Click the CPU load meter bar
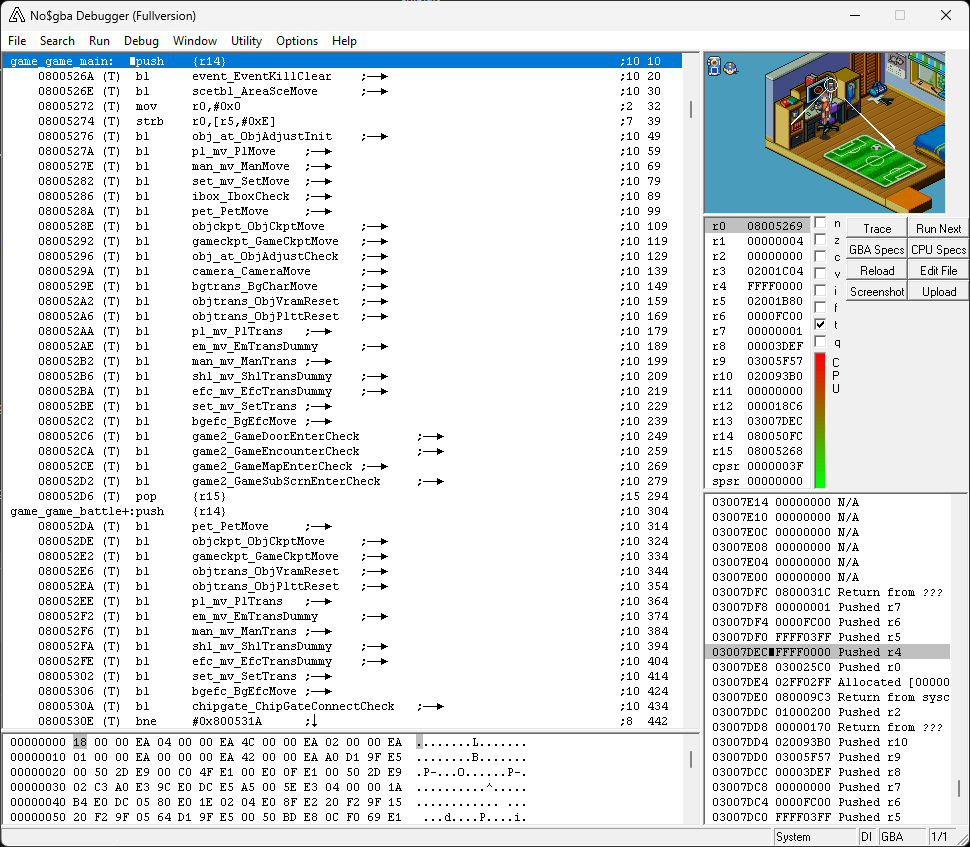 pyautogui.click(x=820, y=421)
